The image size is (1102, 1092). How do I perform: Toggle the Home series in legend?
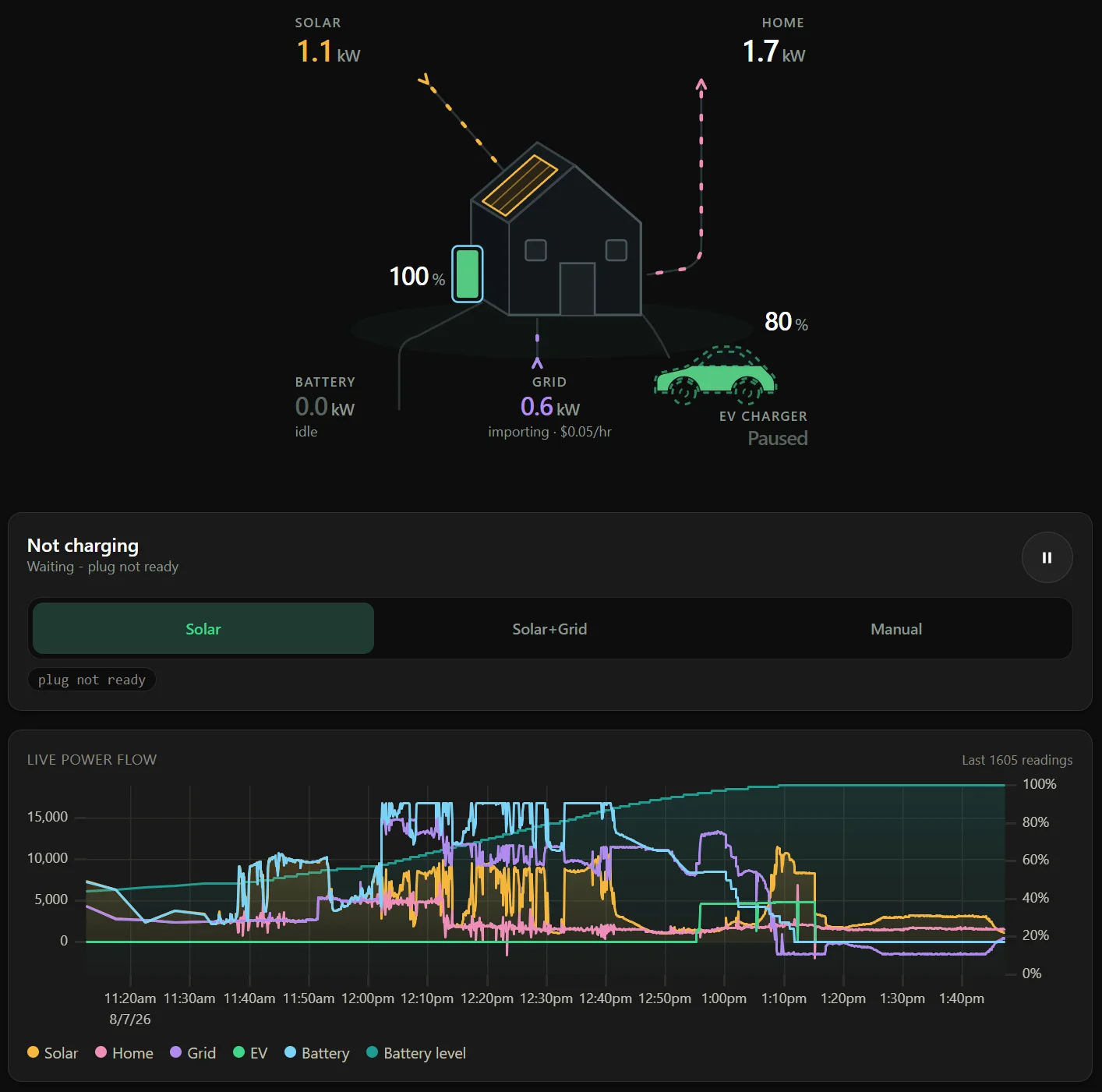[124, 1053]
